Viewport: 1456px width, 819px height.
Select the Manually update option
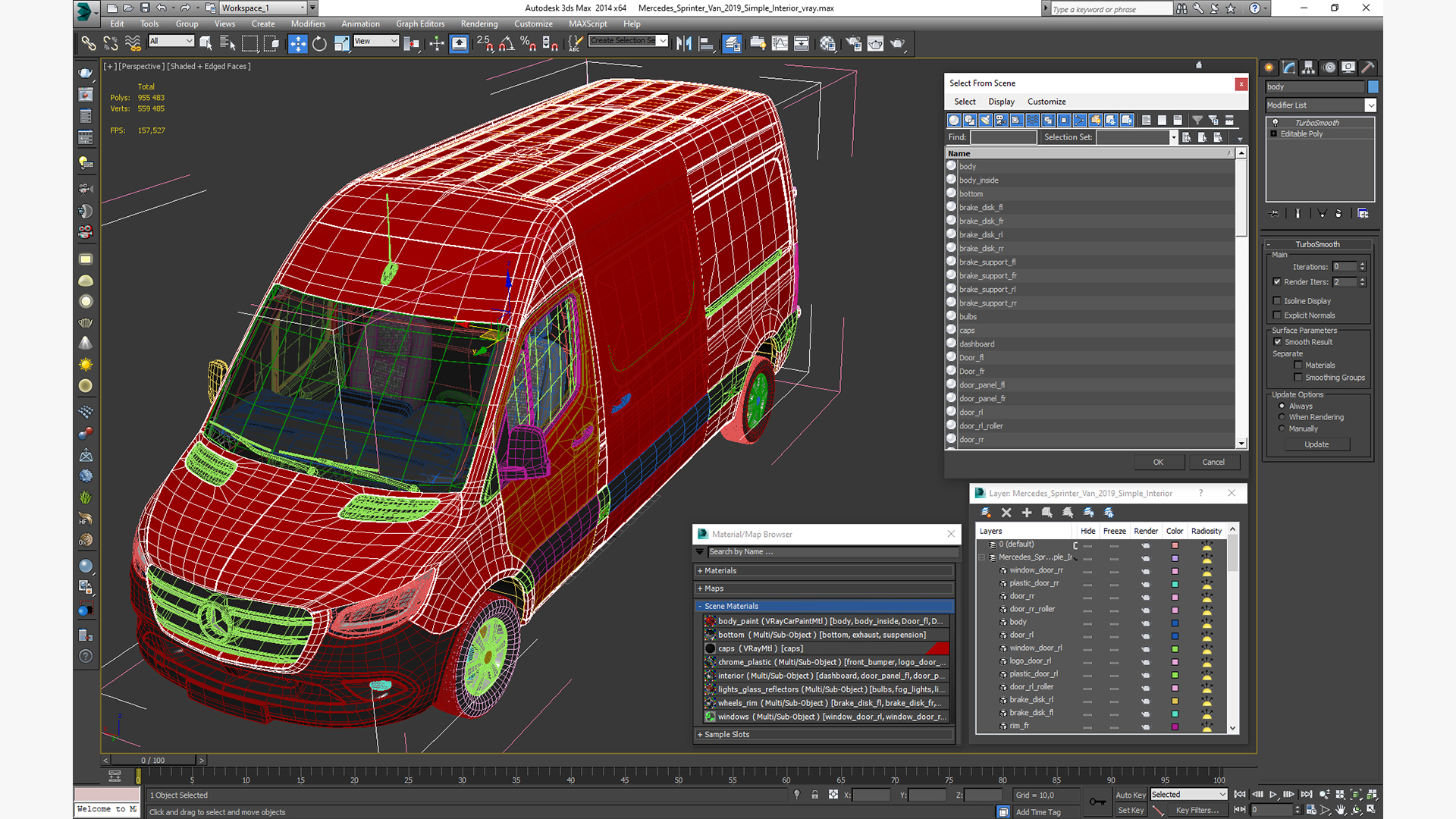point(1282,428)
